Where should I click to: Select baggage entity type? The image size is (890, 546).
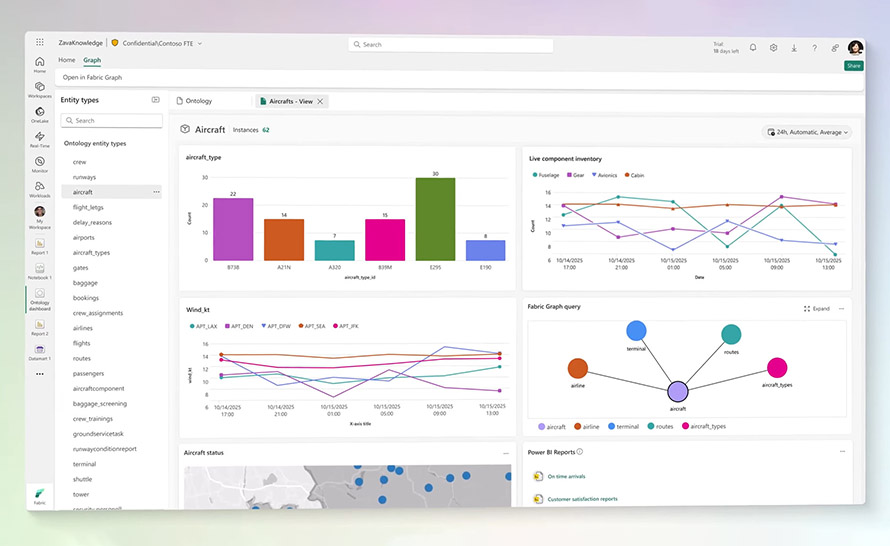[85, 283]
